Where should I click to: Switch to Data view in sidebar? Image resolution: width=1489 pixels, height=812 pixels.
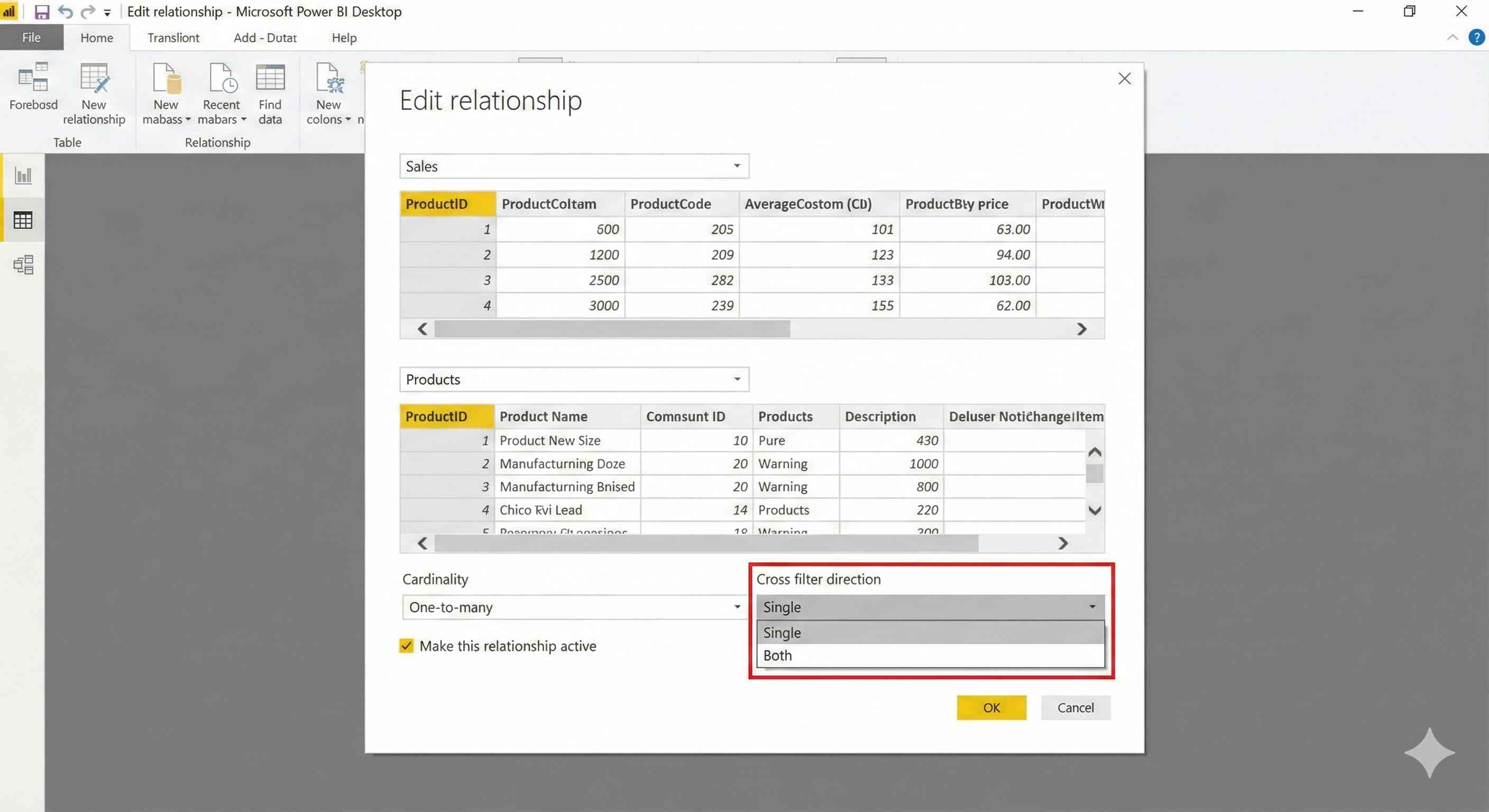(x=23, y=219)
